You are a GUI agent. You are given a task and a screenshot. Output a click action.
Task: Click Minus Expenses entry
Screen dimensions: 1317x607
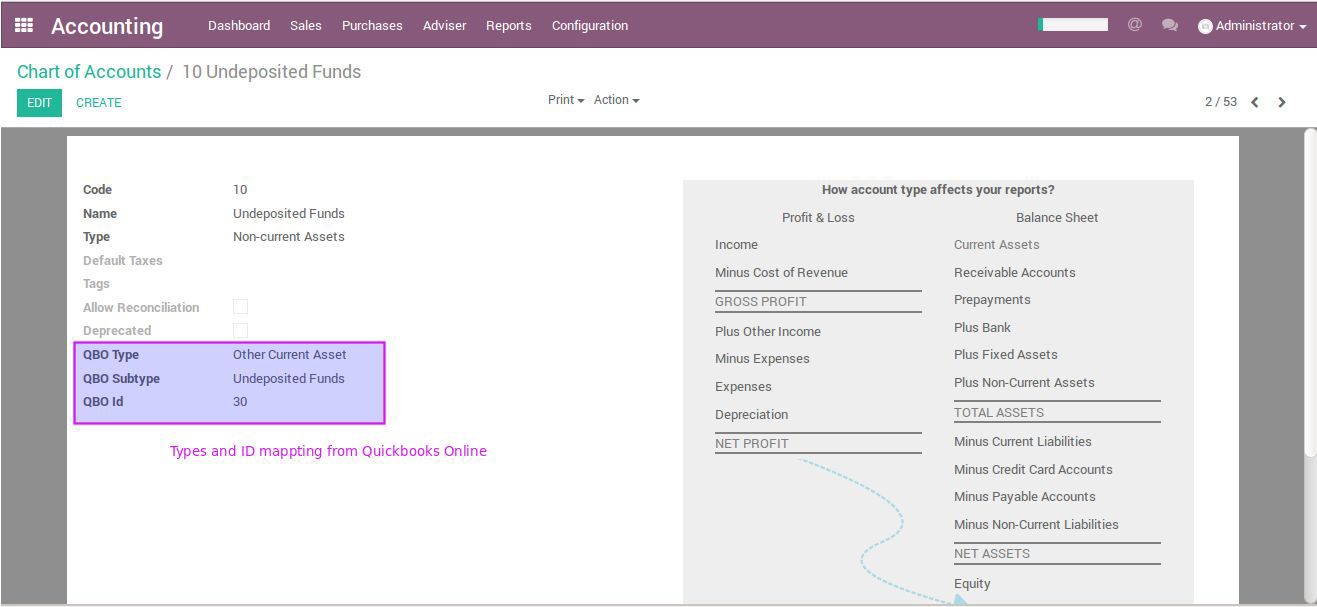coord(762,358)
